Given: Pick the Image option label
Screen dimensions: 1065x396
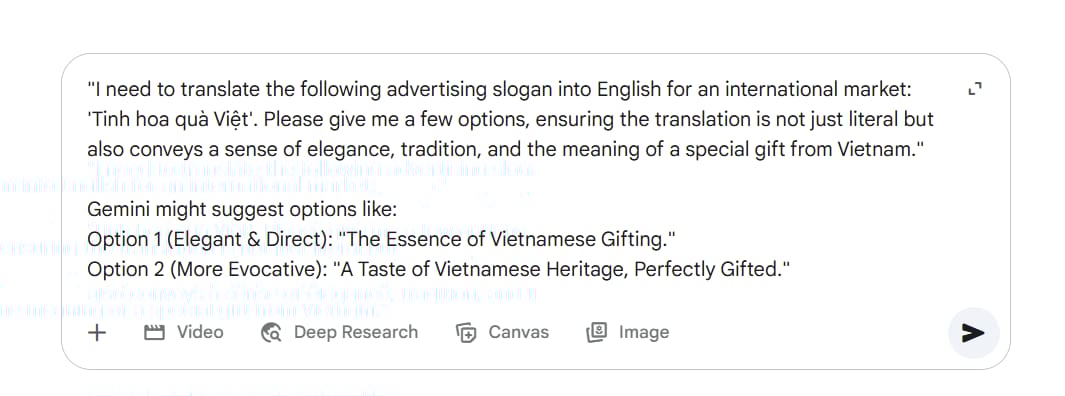Looking at the screenshot, I should (644, 332).
